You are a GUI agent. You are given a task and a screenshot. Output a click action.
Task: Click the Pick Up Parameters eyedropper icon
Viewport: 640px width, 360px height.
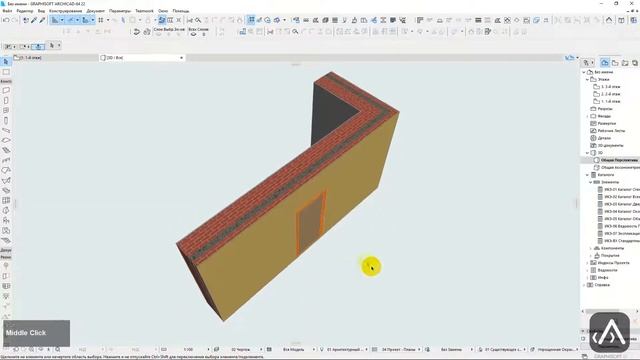(x=34, y=20)
